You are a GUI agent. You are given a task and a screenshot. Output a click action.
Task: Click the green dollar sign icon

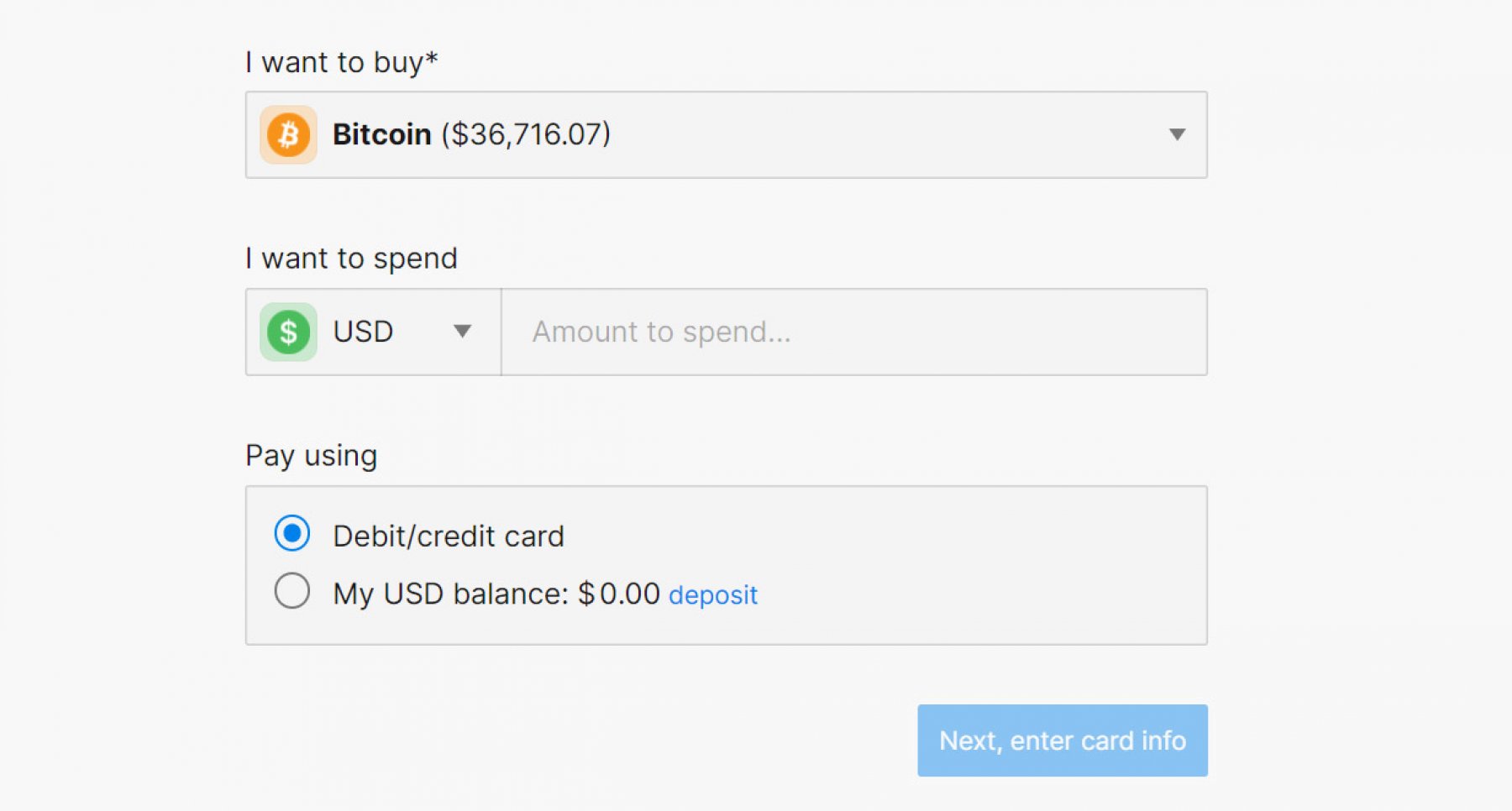click(288, 332)
